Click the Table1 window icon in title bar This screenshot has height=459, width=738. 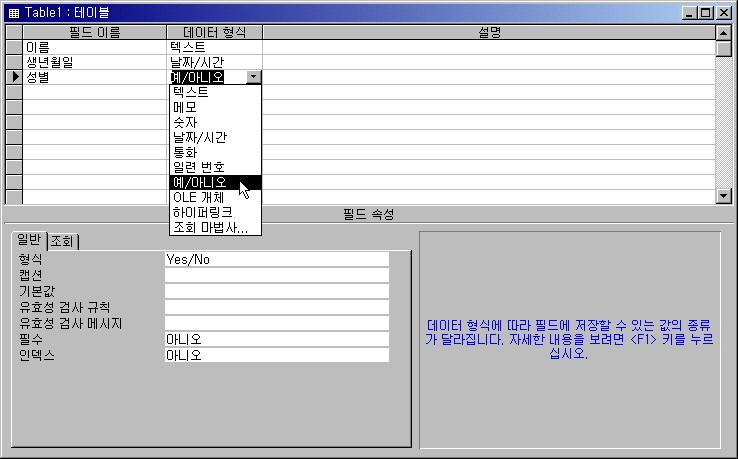[12, 12]
